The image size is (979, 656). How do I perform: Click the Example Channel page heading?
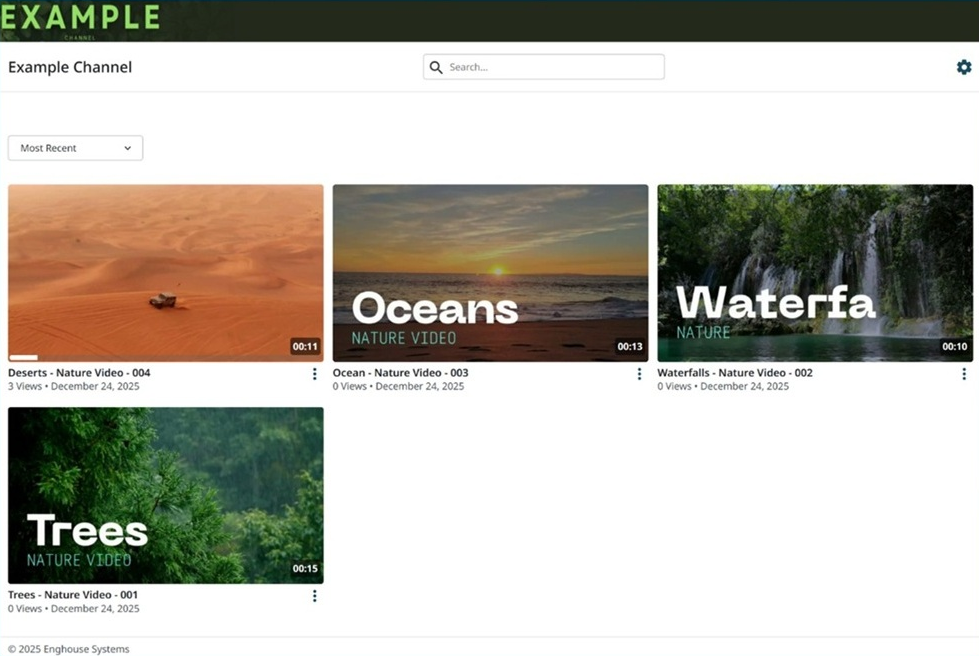pyautogui.click(x=70, y=67)
